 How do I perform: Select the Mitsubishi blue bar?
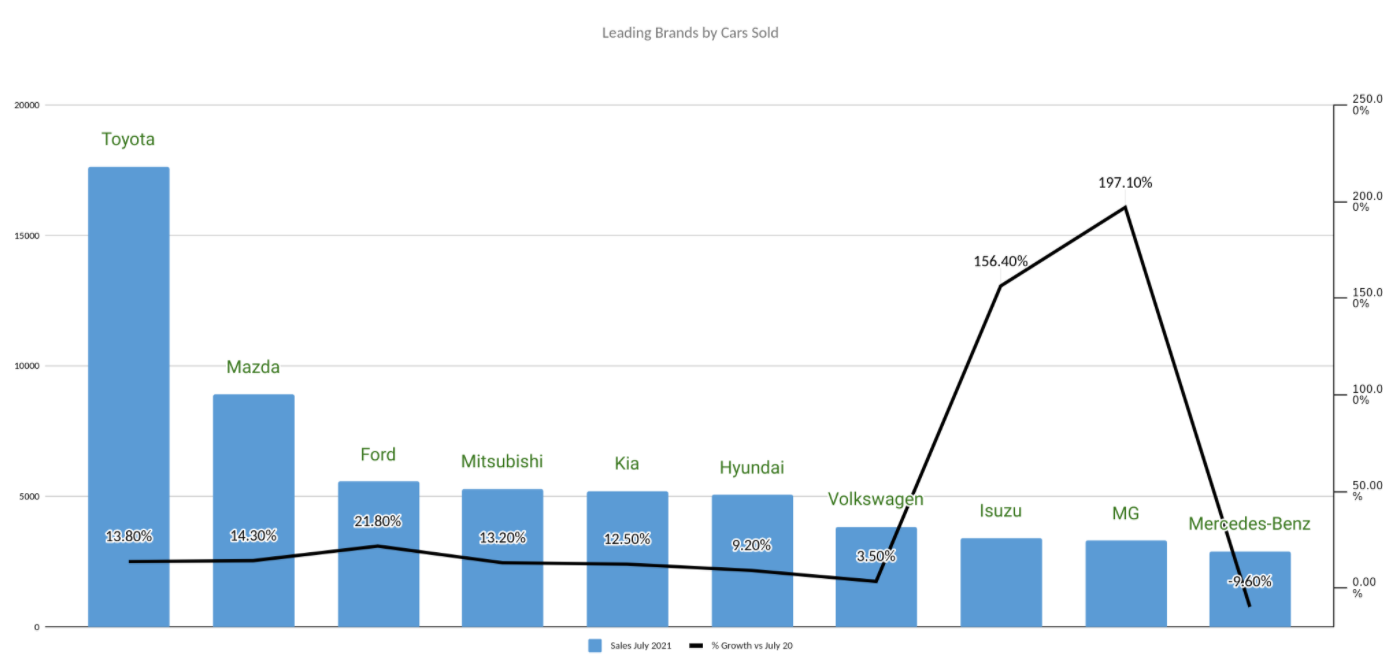502,590
